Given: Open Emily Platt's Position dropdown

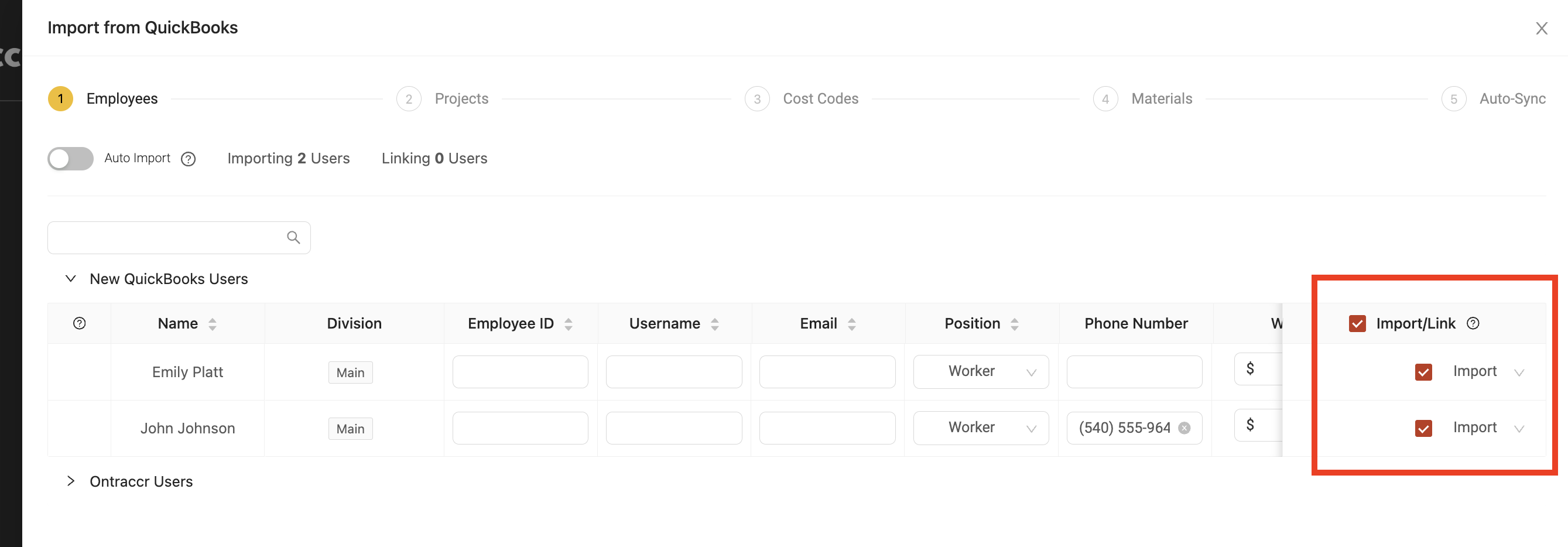Looking at the screenshot, I should pos(981,371).
